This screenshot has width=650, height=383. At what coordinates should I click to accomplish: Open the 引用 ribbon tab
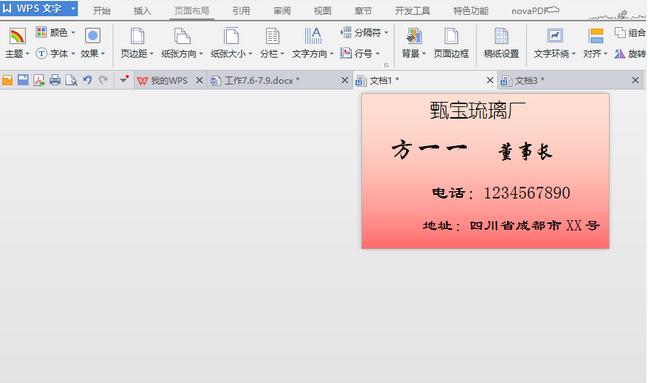(x=241, y=11)
